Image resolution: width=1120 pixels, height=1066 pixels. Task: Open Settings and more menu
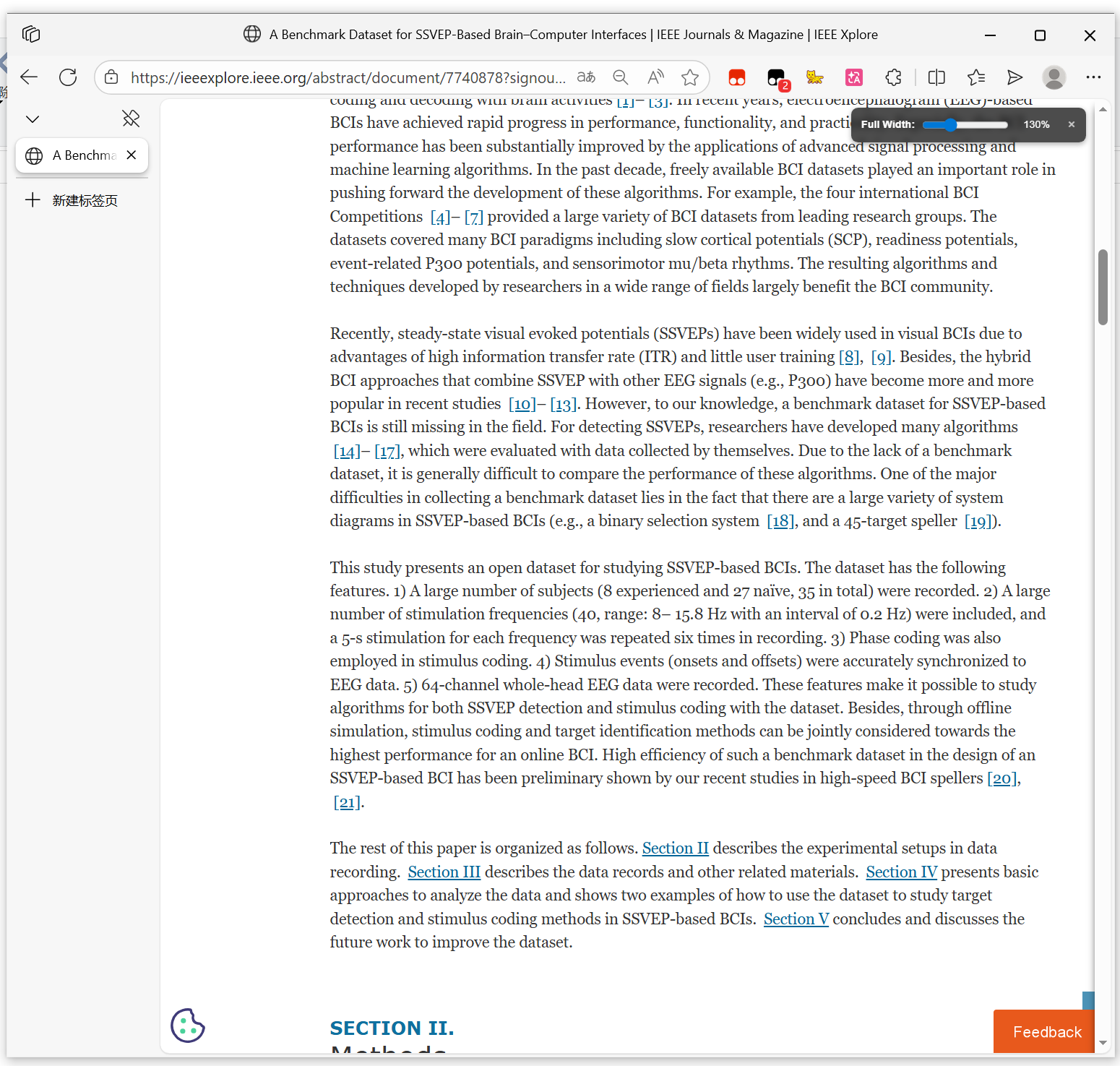[x=1093, y=77]
